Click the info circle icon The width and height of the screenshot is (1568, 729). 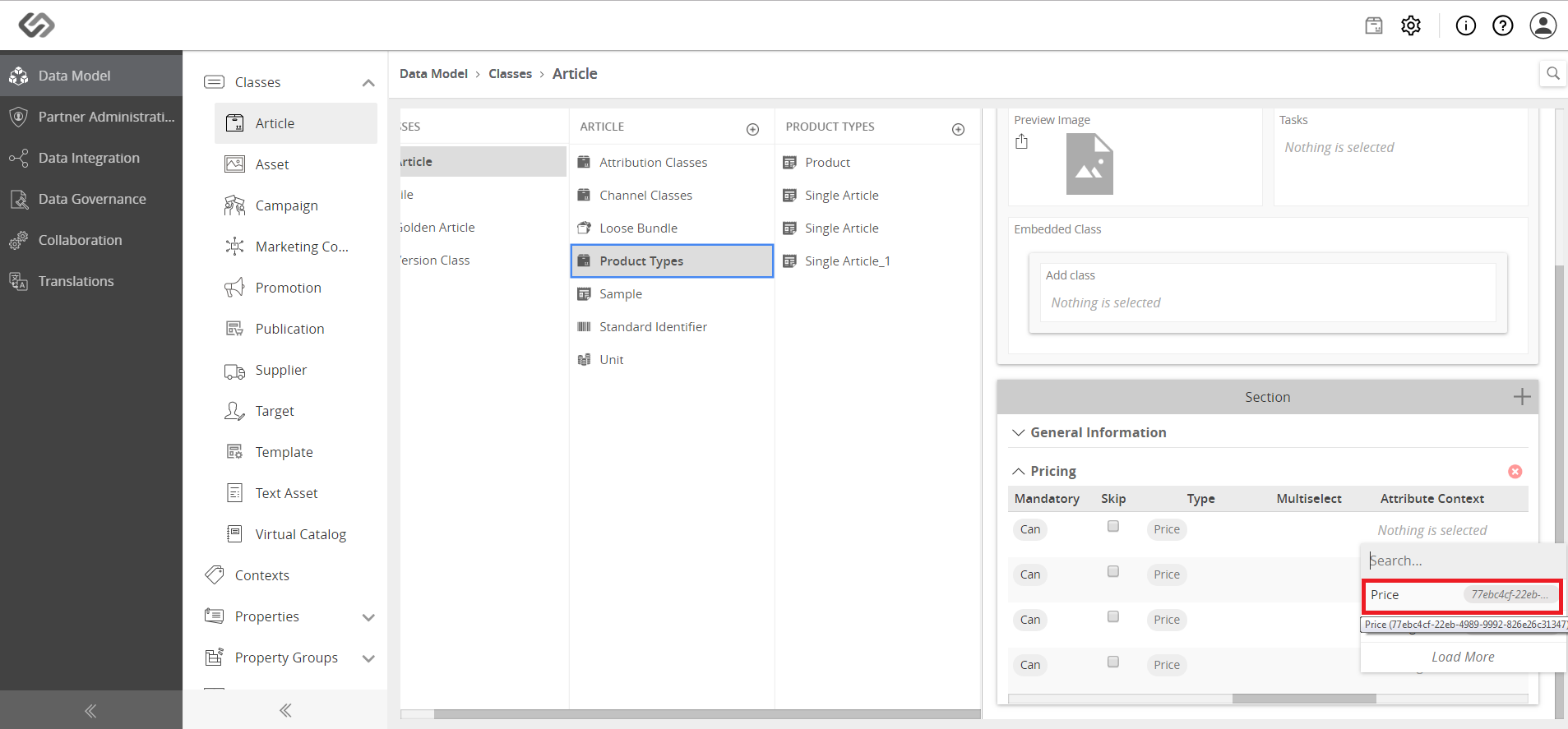pos(1466,25)
